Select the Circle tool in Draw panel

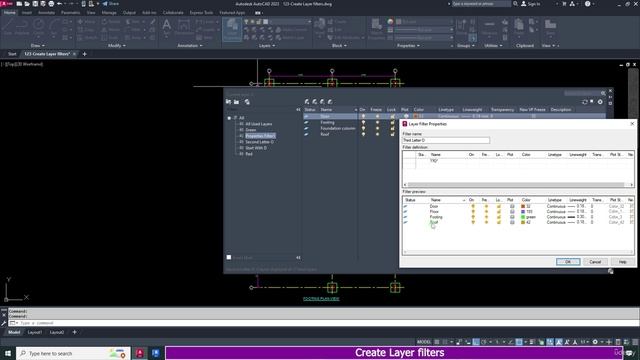[x=39, y=27]
